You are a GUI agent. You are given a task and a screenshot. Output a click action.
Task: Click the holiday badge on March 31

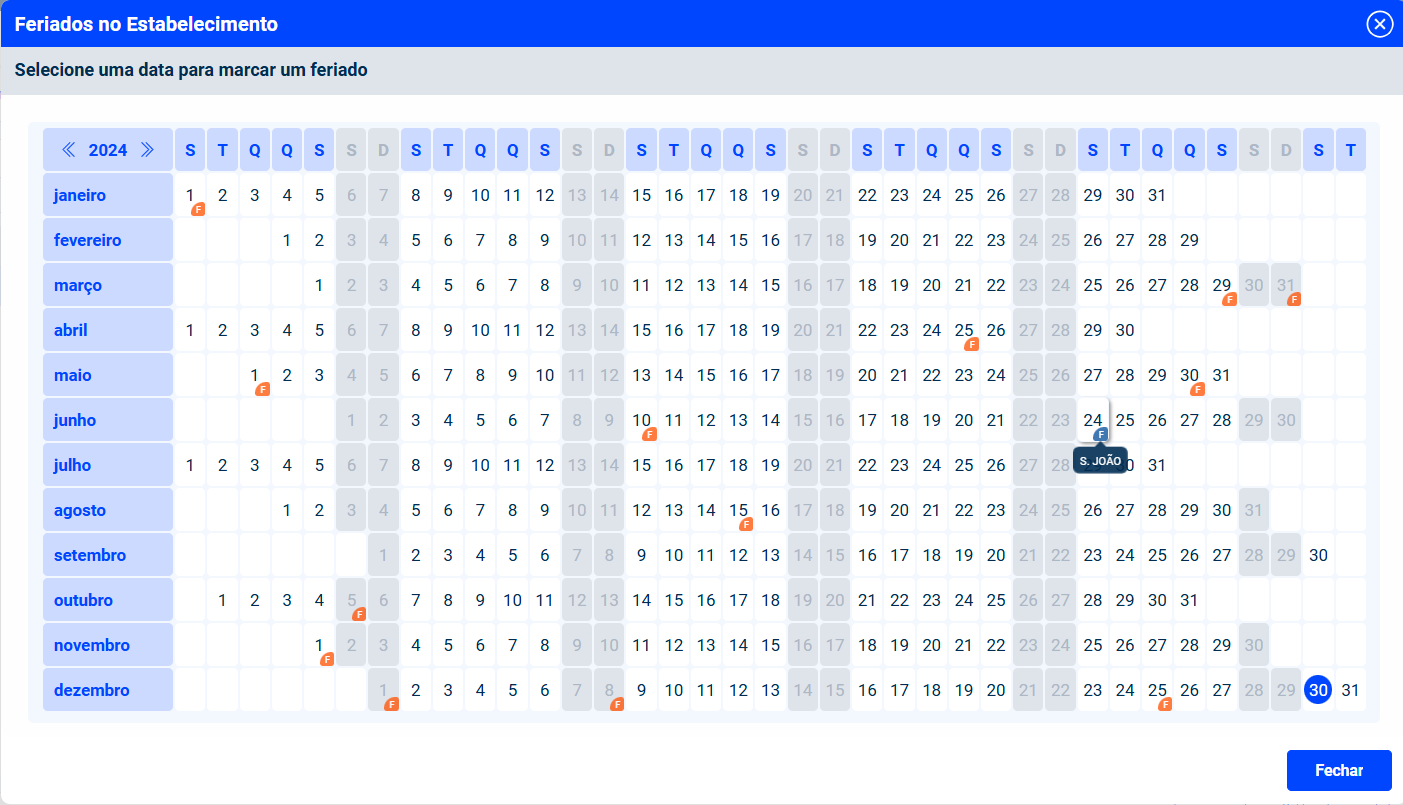coord(1294,299)
